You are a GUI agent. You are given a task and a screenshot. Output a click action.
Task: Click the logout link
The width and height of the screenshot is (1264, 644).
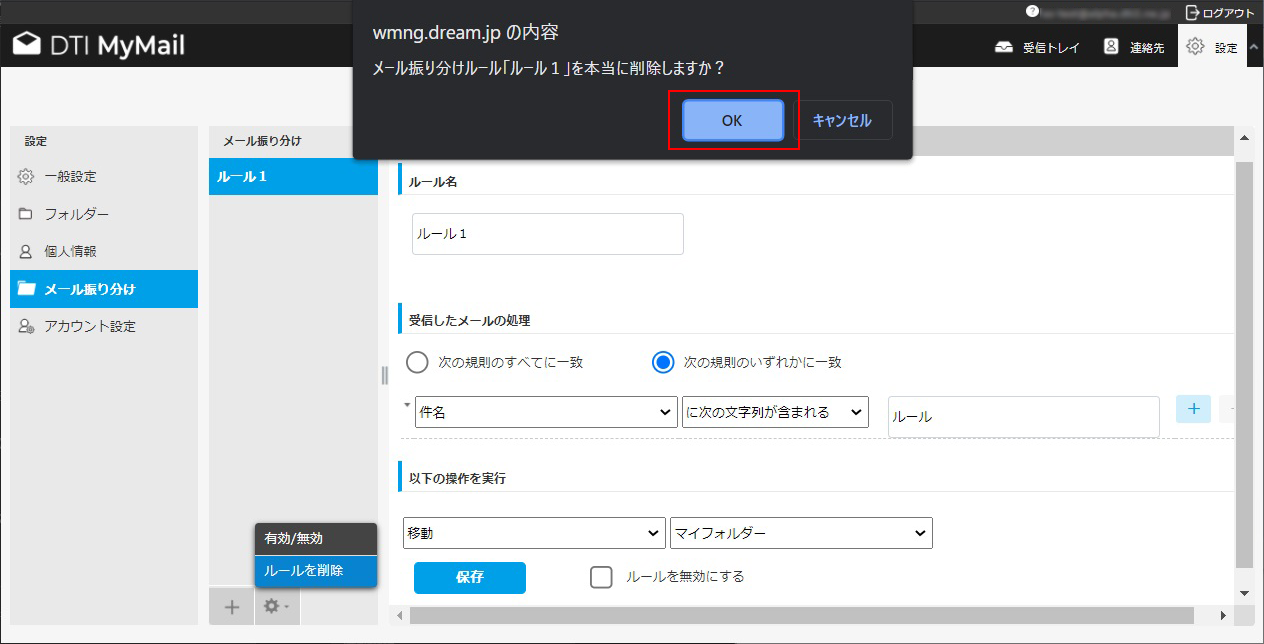pyautogui.click(x=1219, y=13)
